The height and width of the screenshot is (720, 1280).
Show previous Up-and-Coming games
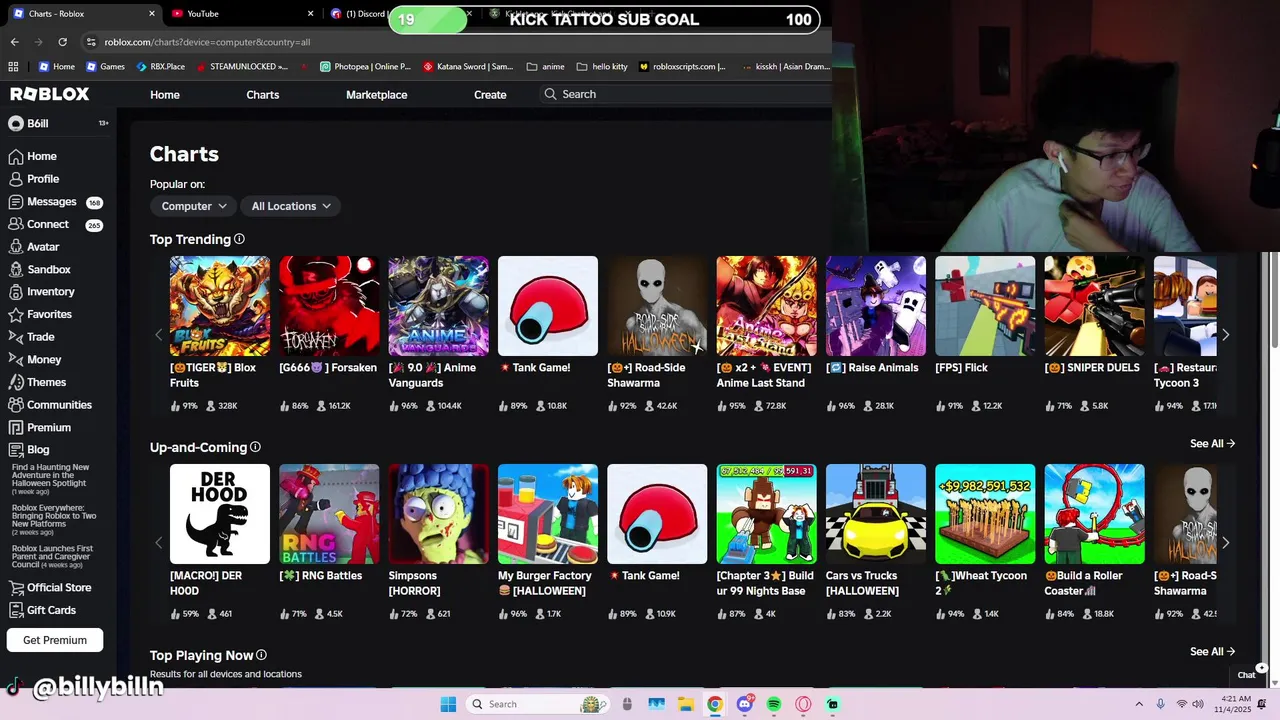click(158, 543)
